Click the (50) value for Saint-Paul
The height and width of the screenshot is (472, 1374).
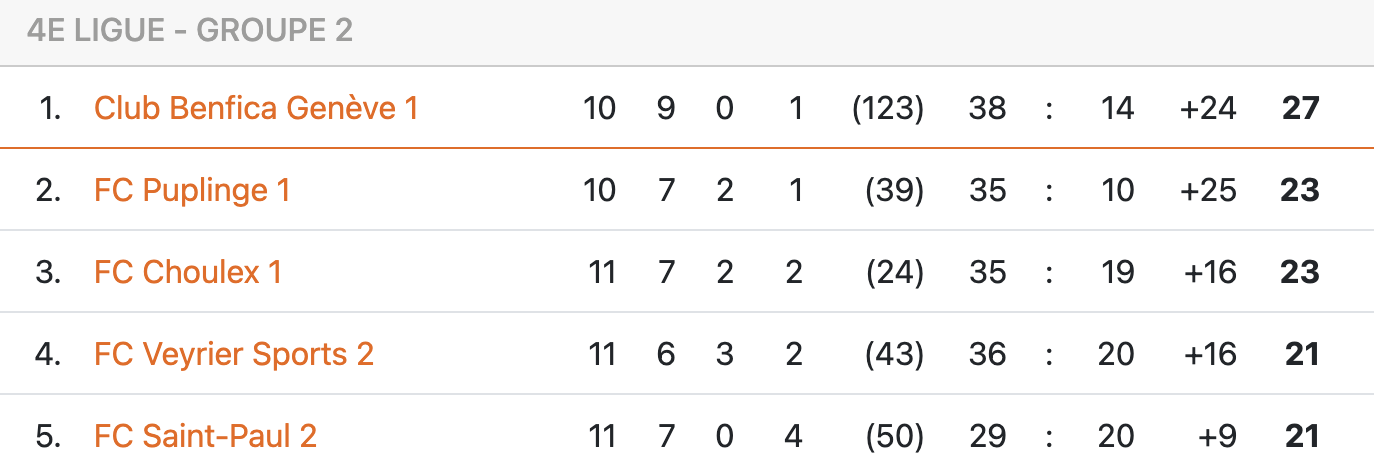pos(894,436)
